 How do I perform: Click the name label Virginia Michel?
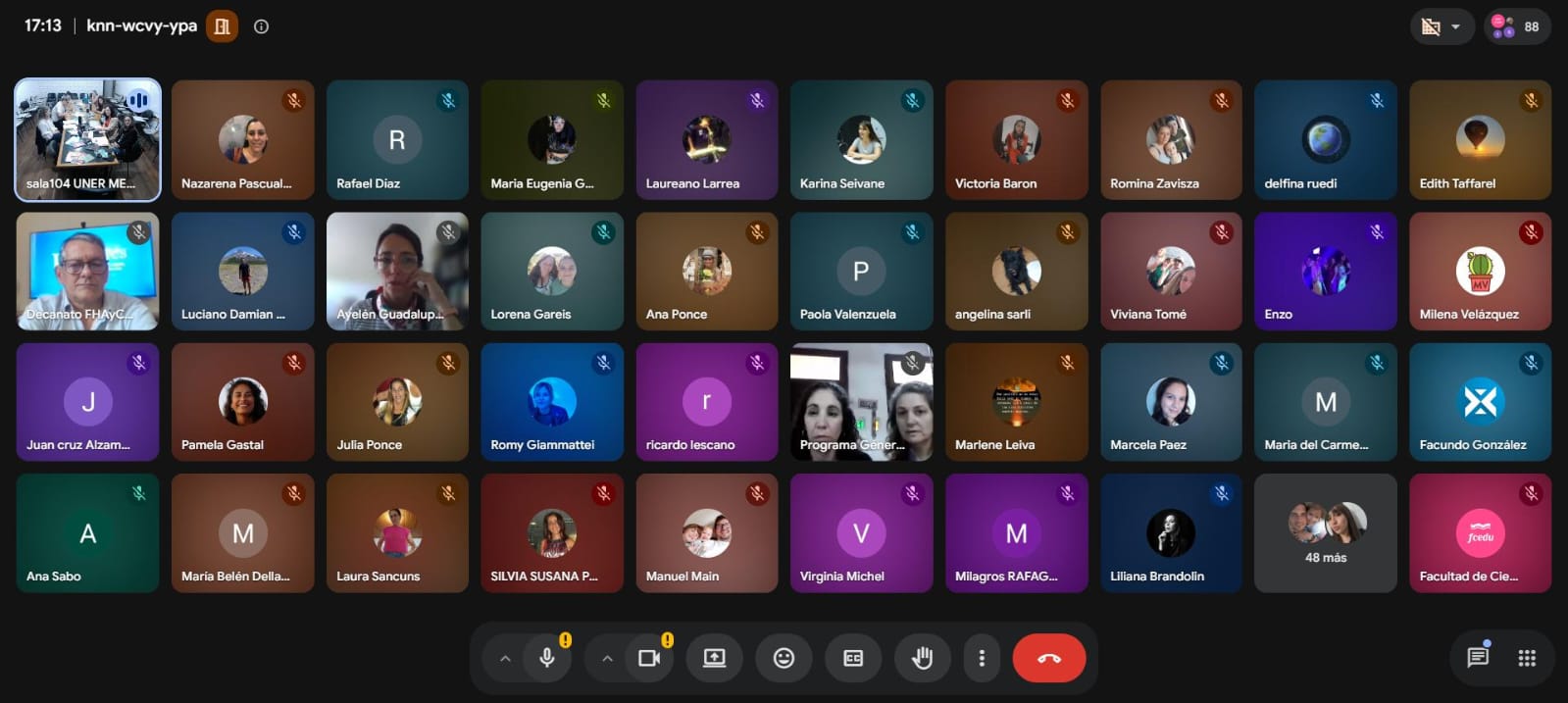pos(842,577)
